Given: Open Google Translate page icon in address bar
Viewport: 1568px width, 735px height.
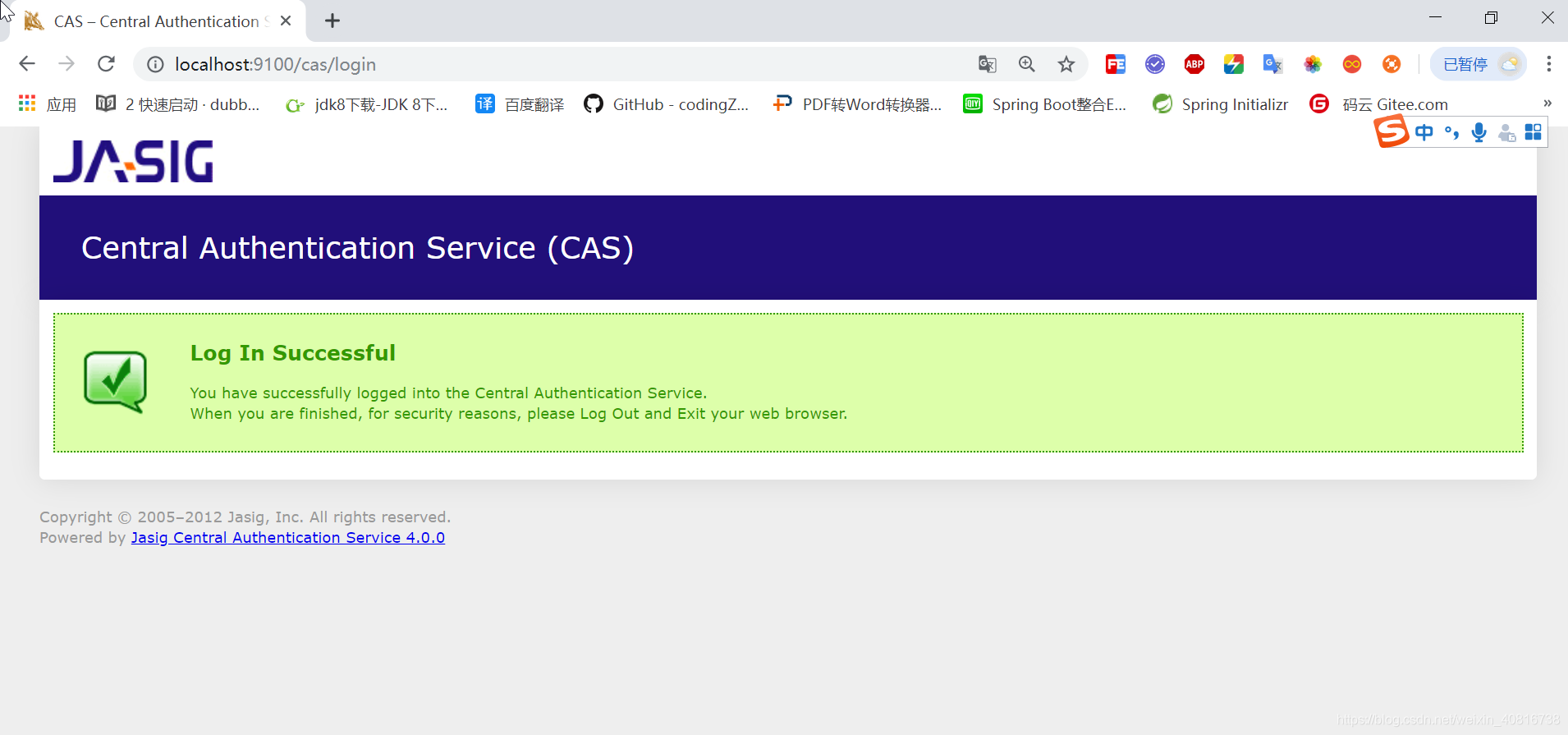Looking at the screenshot, I should [988, 64].
